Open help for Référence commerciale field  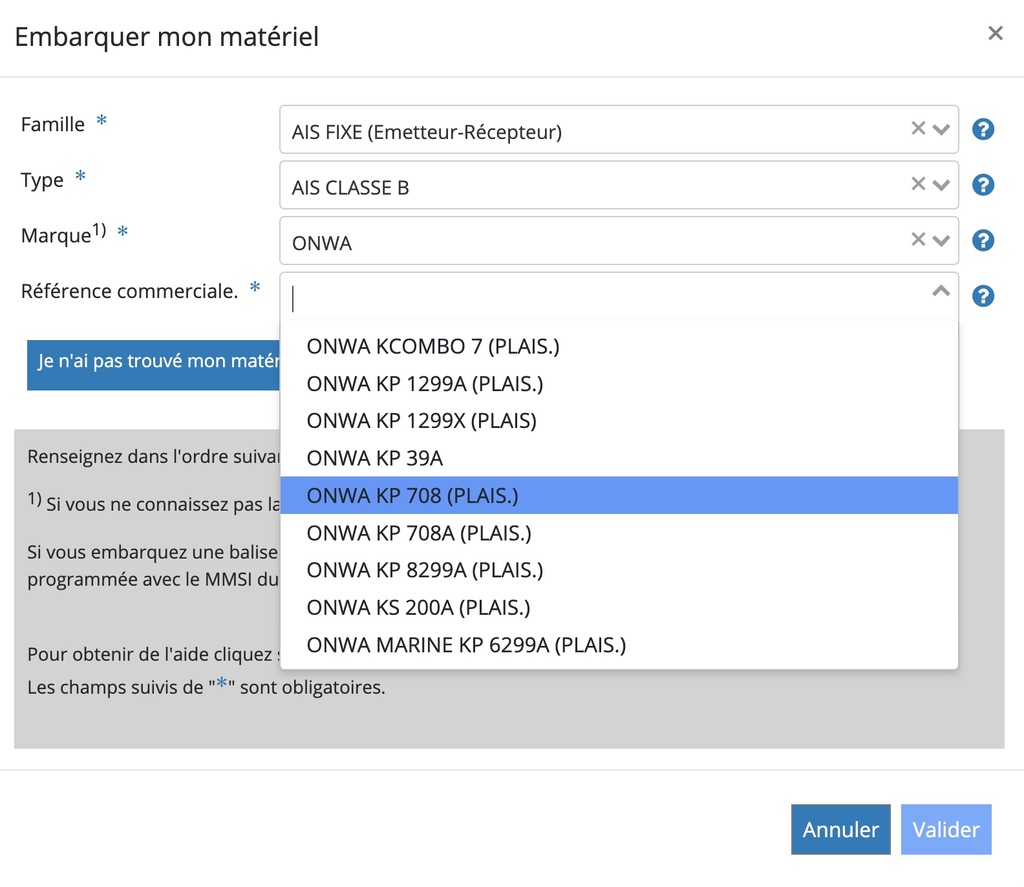(983, 296)
